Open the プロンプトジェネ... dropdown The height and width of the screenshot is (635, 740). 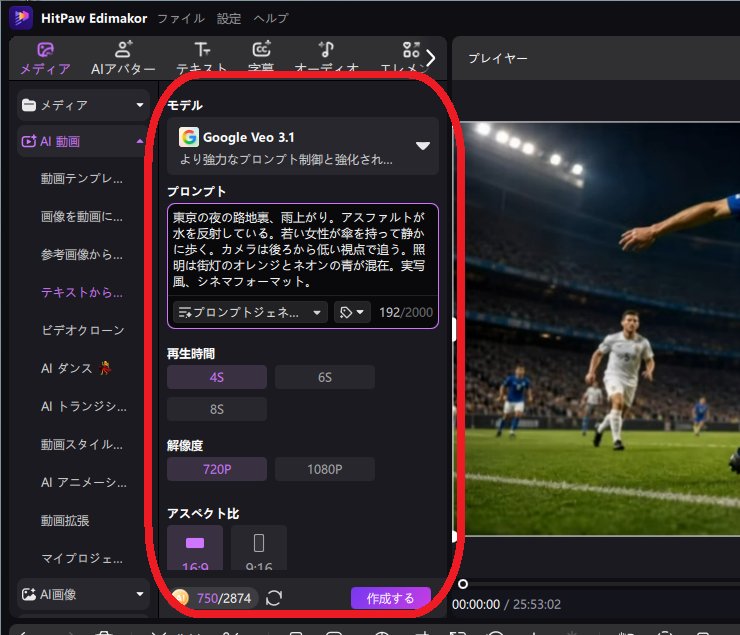click(x=250, y=312)
